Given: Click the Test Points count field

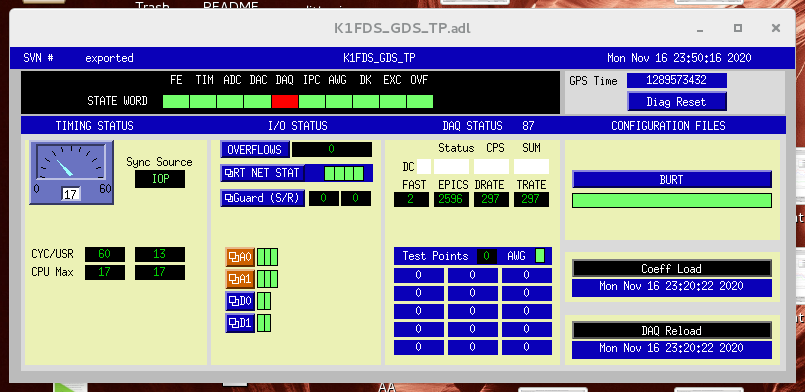Looking at the screenshot, I should pyautogui.click(x=487, y=256).
